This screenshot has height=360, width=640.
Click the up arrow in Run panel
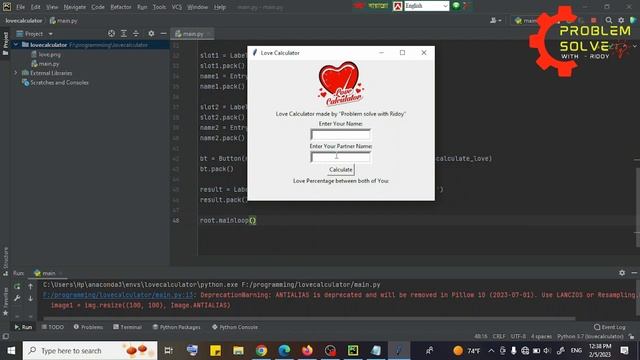[31, 287]
